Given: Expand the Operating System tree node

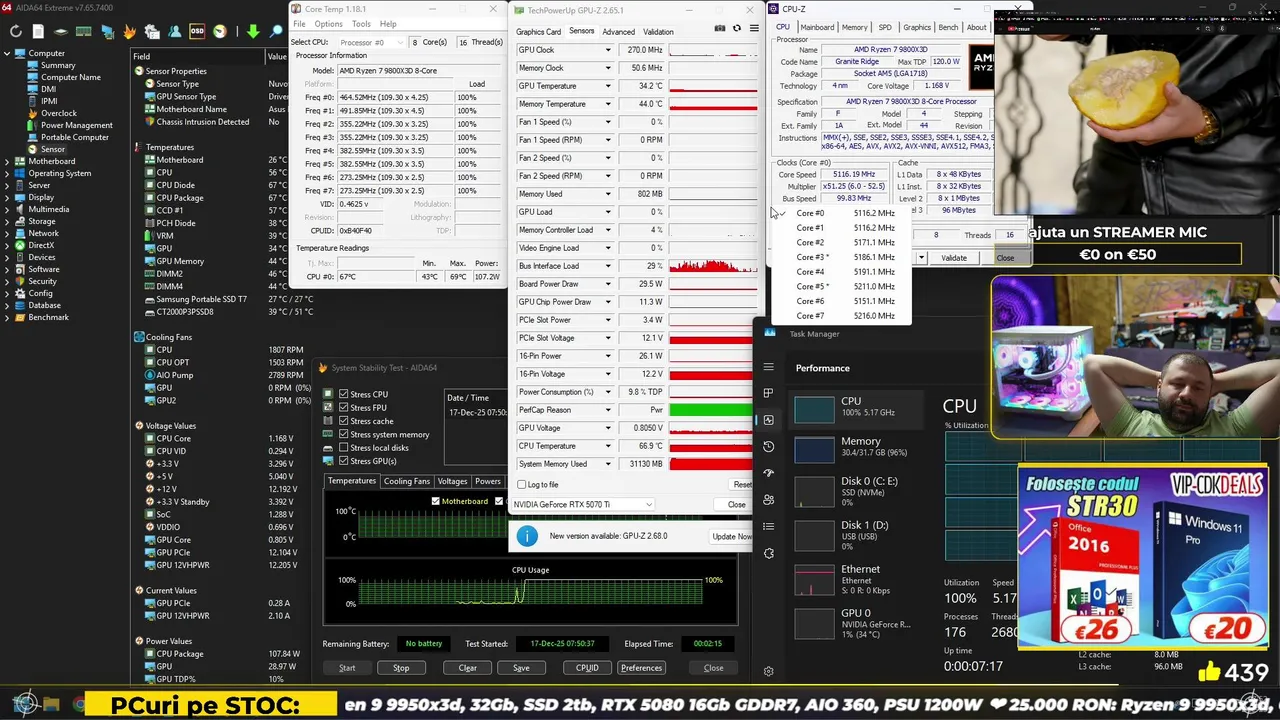Looking at the screenshot, I should (8, 173).
